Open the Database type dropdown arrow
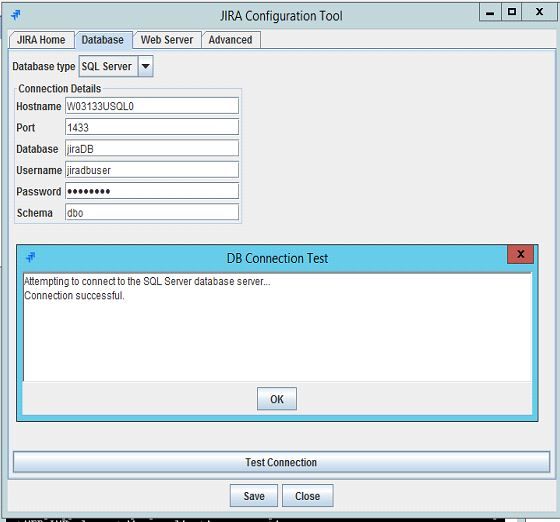 145,66
